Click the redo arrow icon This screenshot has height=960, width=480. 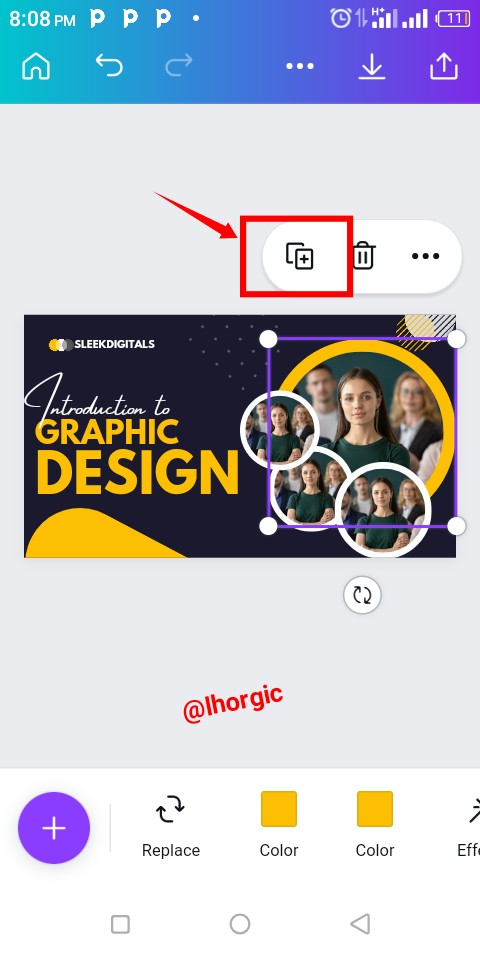[x=179, y=66]
